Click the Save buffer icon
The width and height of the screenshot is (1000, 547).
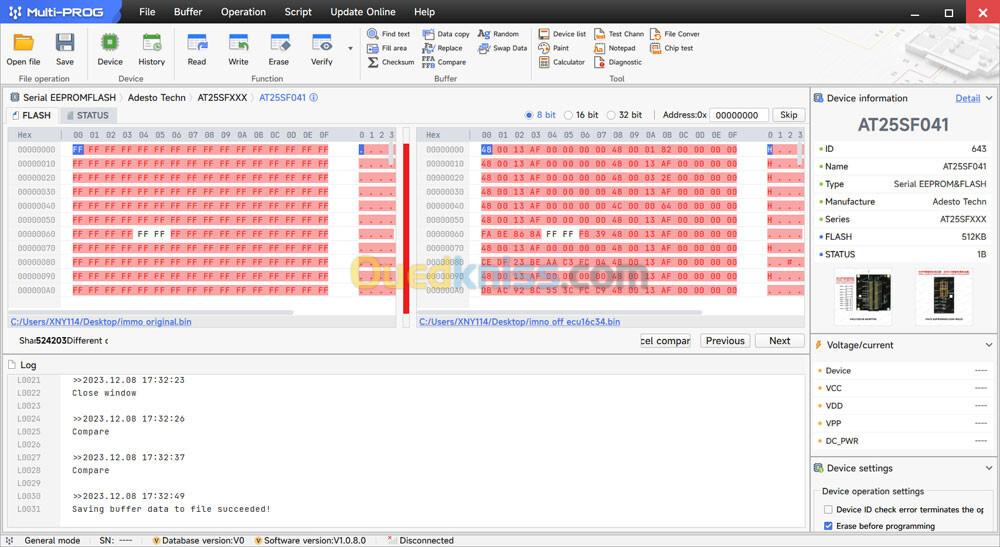click(65, 43)
